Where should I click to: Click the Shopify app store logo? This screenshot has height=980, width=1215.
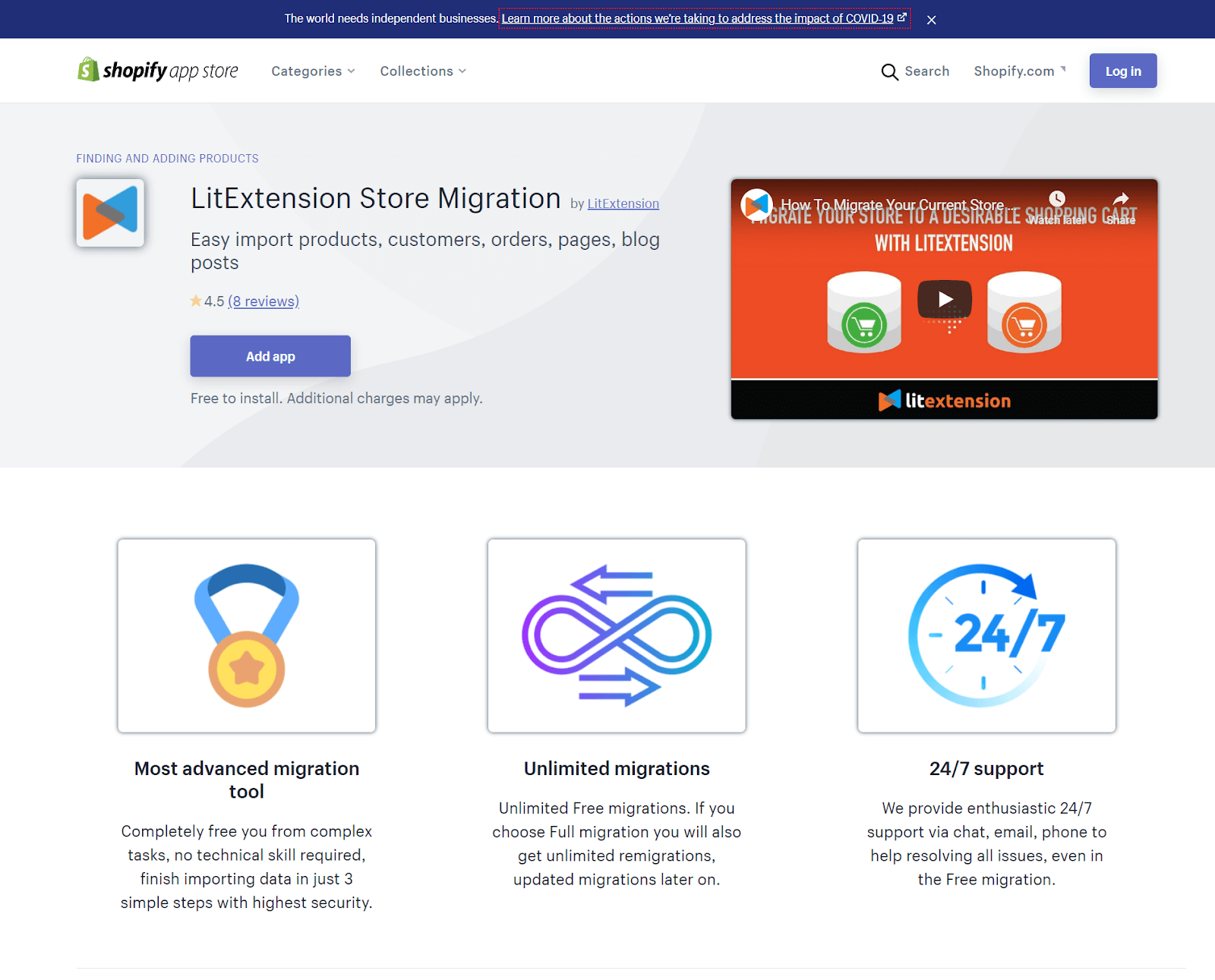point(158,71)
